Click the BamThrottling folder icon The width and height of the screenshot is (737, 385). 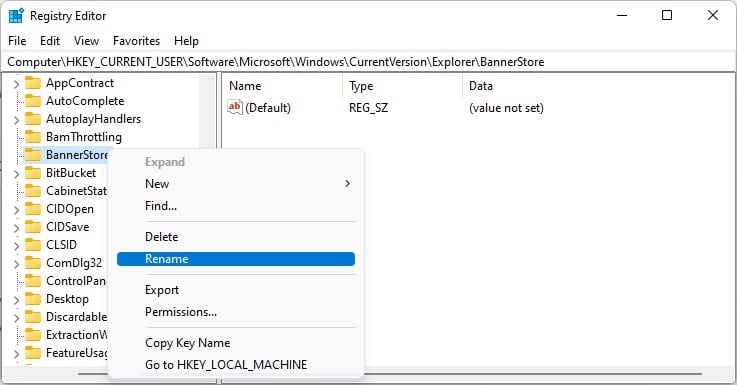coord(32,137)
